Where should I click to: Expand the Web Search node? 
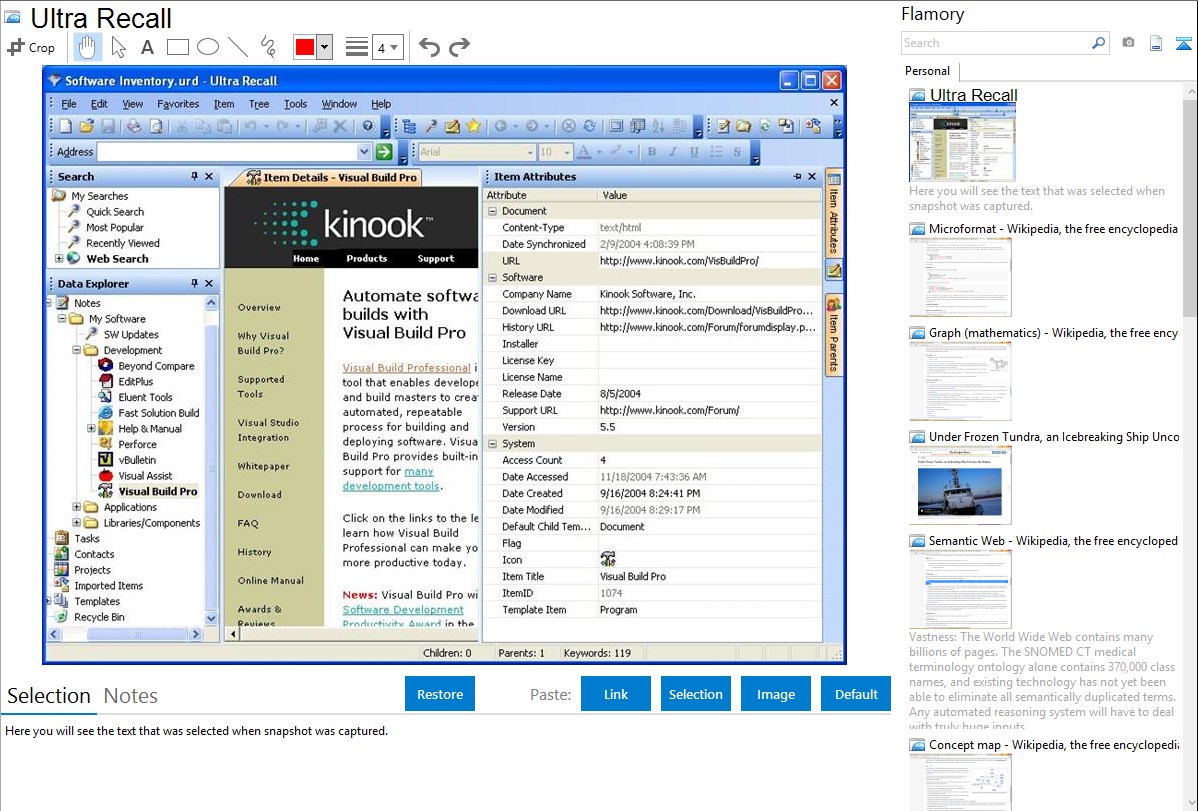pyautogui.click(x=59, y=258)
